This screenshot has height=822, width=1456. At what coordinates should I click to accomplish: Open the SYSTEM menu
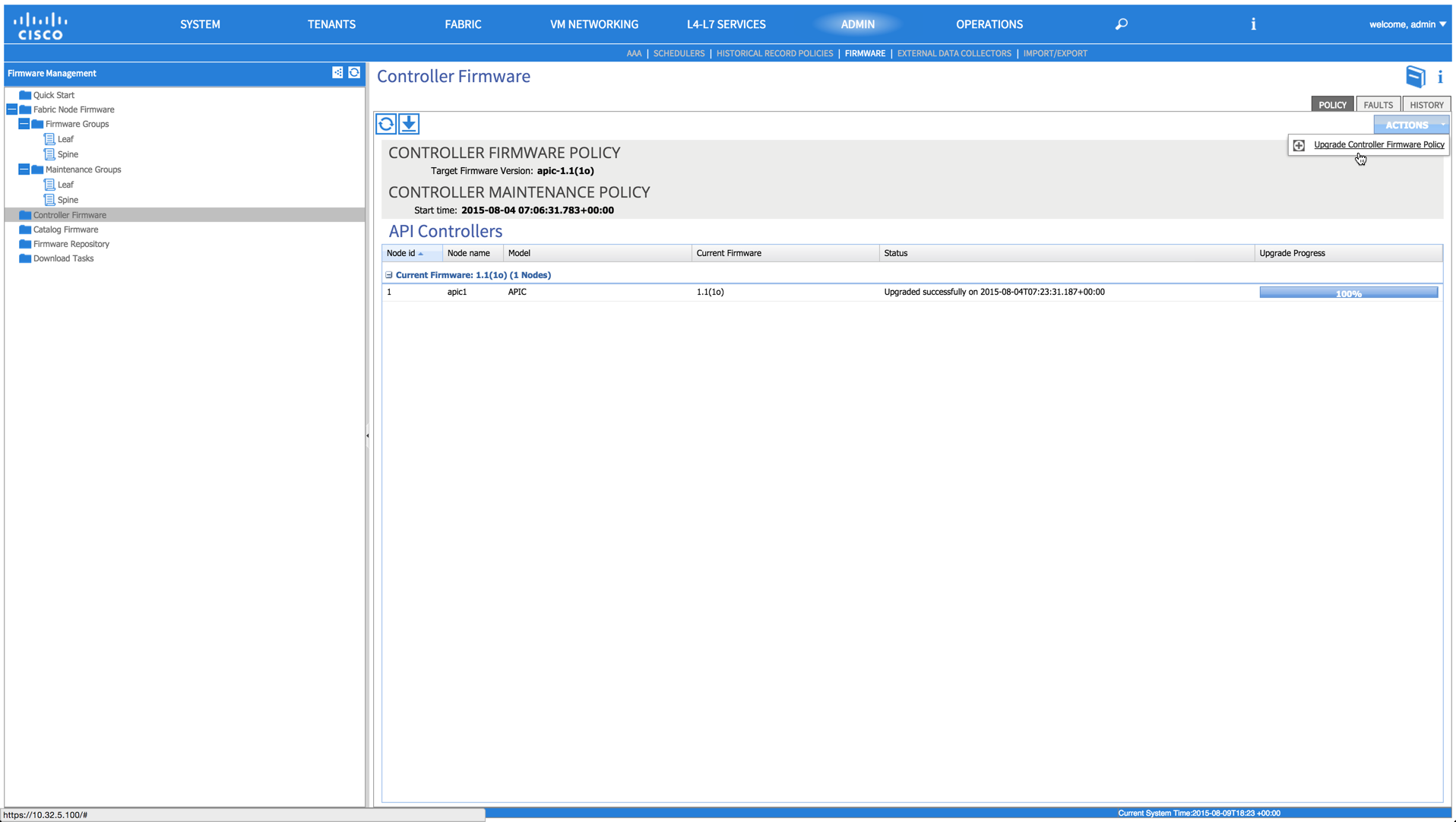[x=200, y=24]
